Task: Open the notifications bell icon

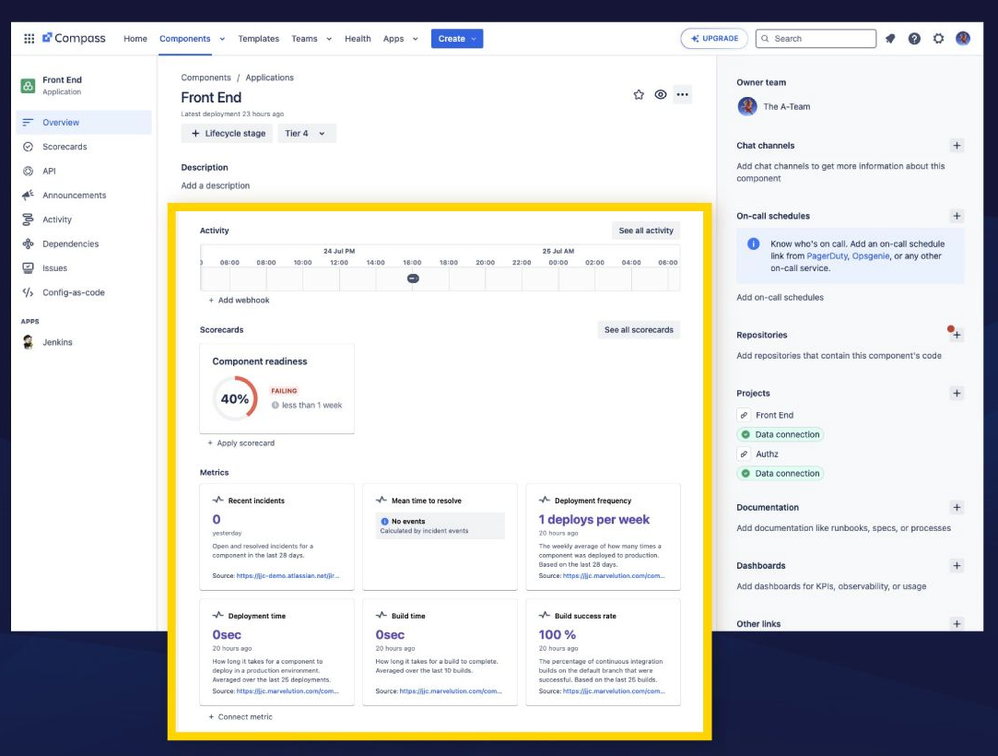Action: [x=890, y=39]
